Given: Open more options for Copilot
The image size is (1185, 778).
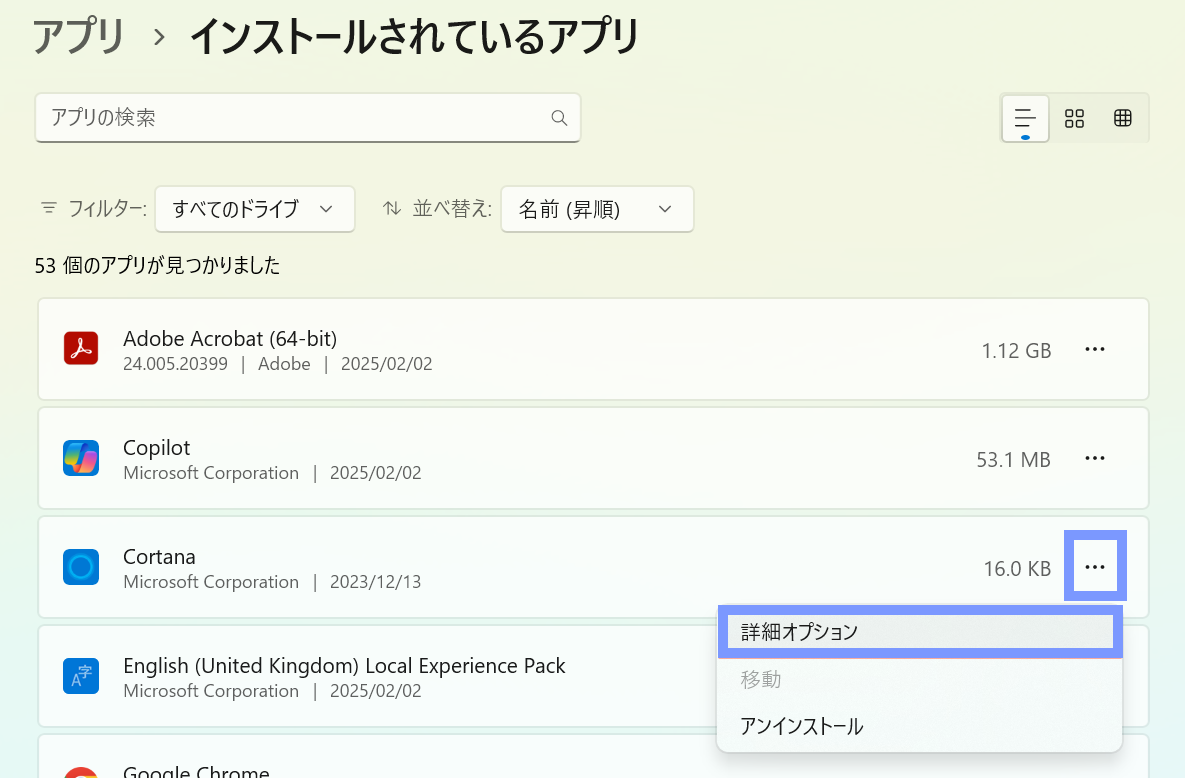Looking at the screenshot, I should (1095, 458).
